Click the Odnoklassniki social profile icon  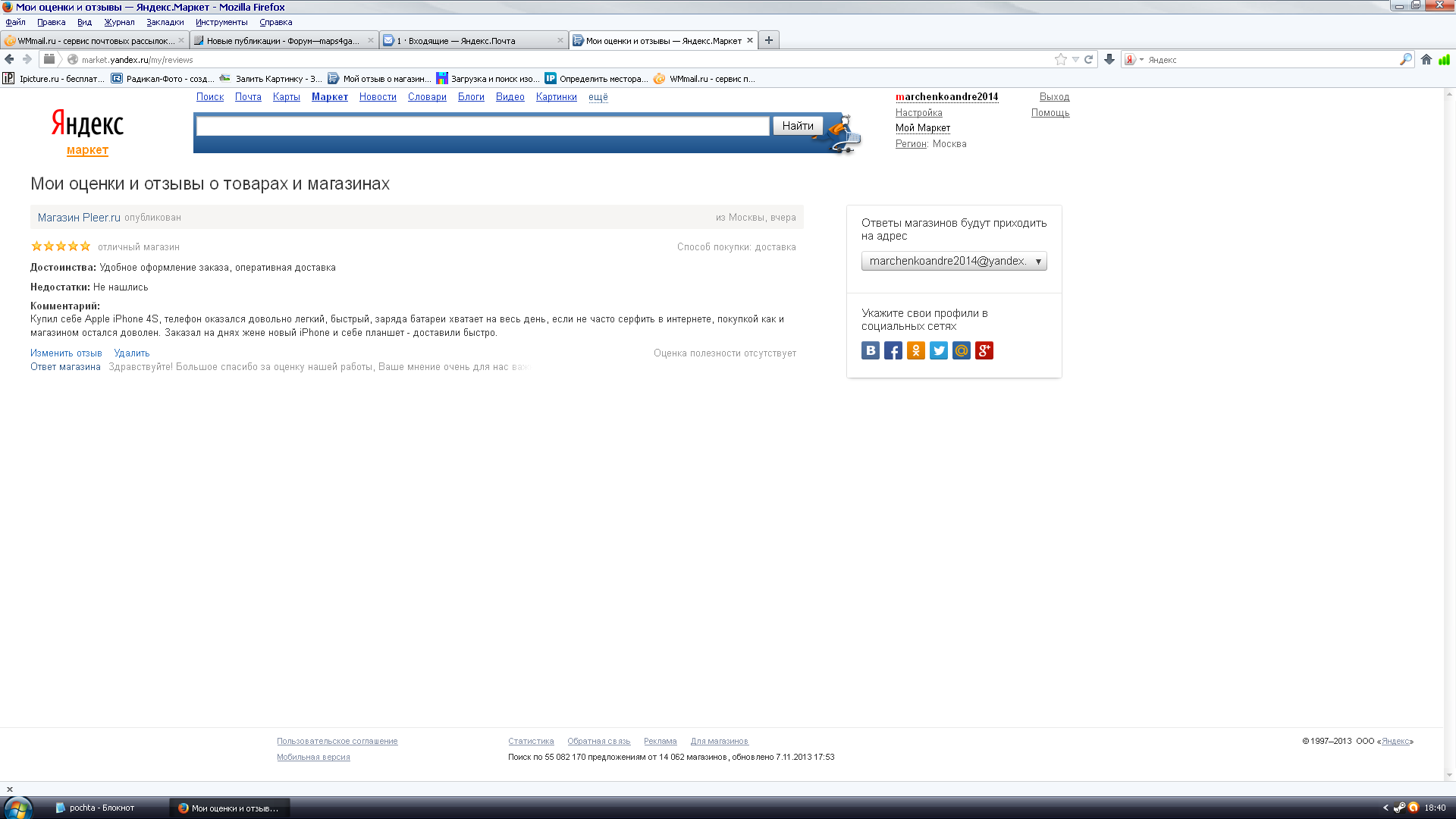[915, 350]
